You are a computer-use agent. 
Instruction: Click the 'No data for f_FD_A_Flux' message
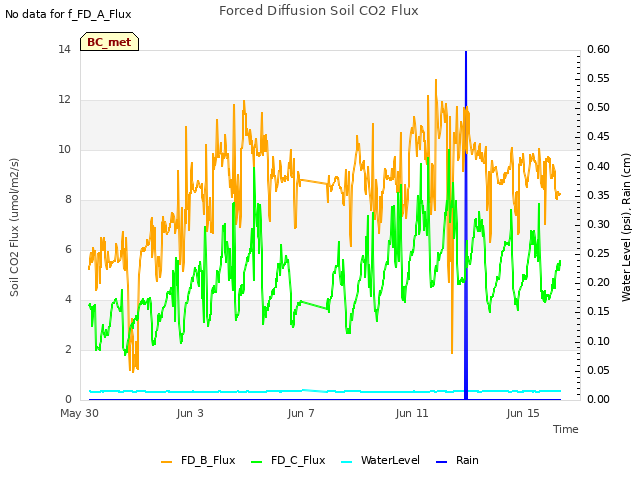[68, 14]
